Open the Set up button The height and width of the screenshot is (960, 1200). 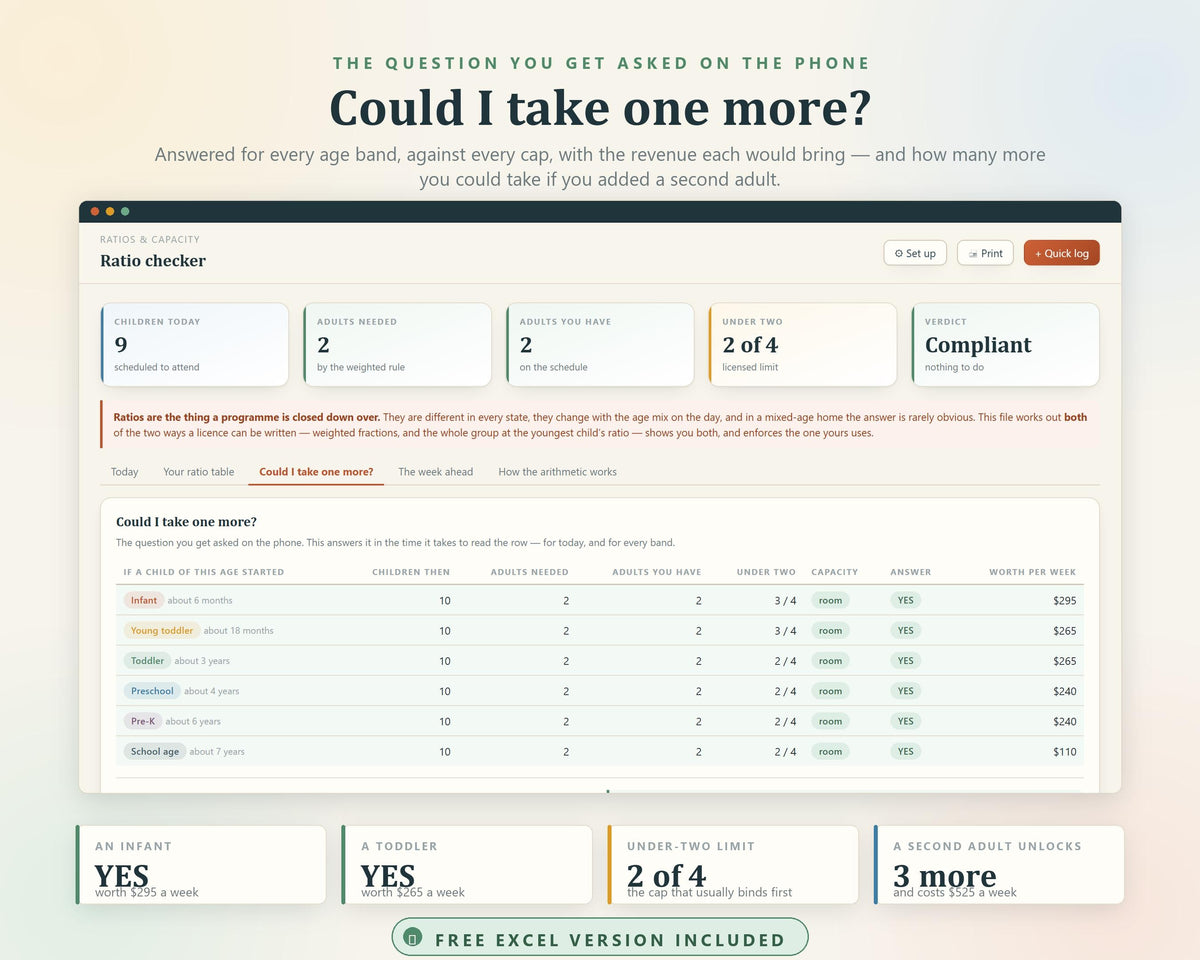pos(915,253)
